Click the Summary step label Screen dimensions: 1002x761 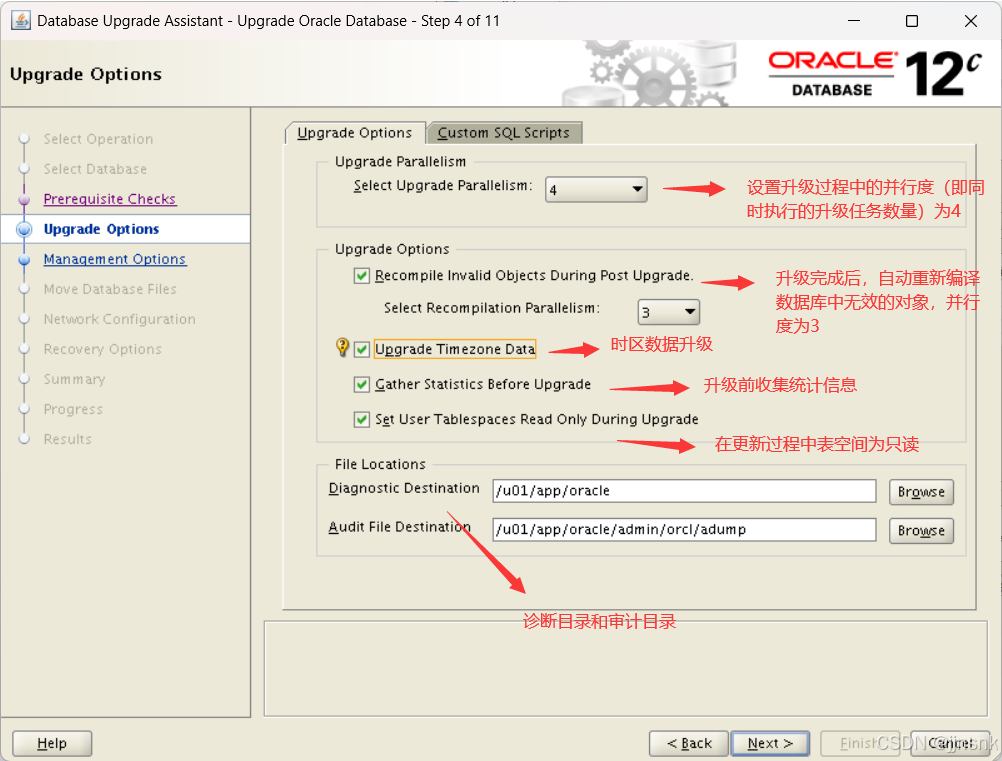(x=74, y=379)
